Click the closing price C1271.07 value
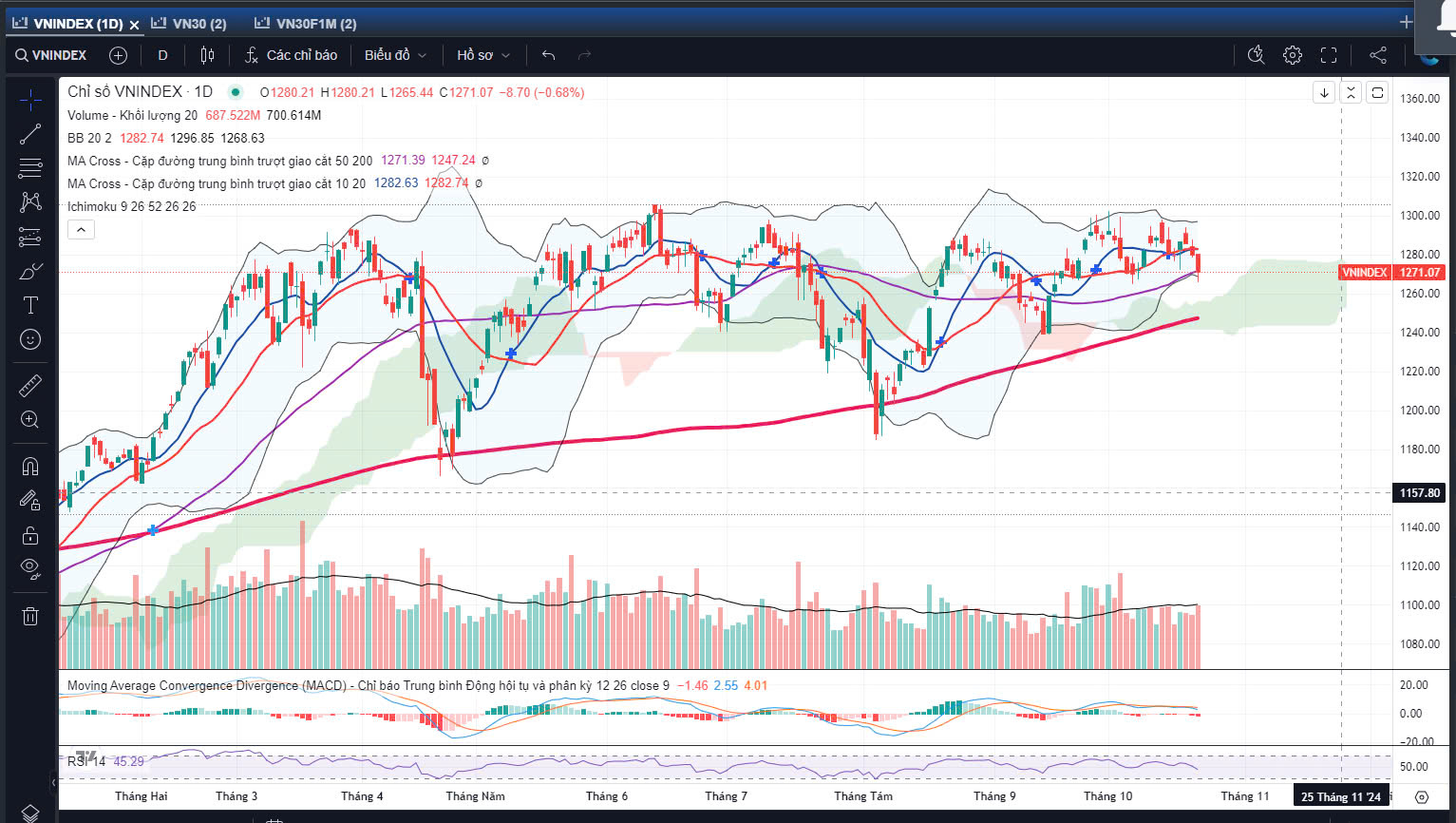 pos(466,92)
